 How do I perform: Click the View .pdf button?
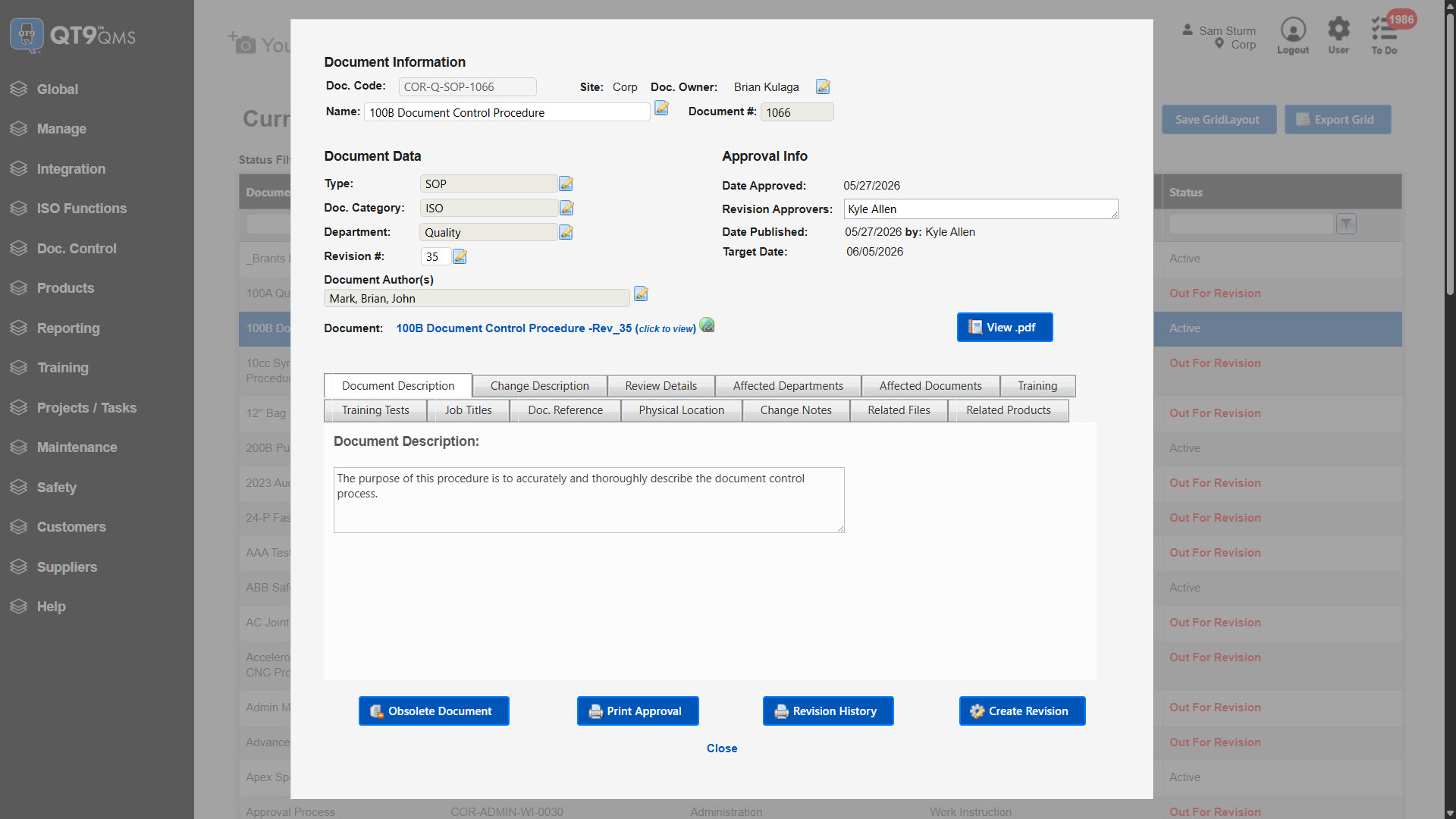coord(1004,328)
